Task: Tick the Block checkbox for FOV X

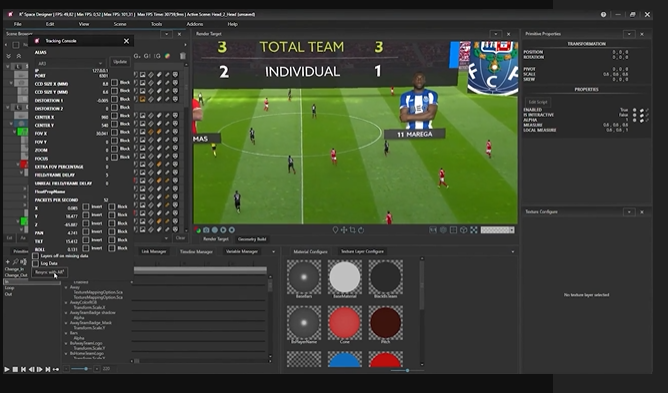Action: point(114,133)
